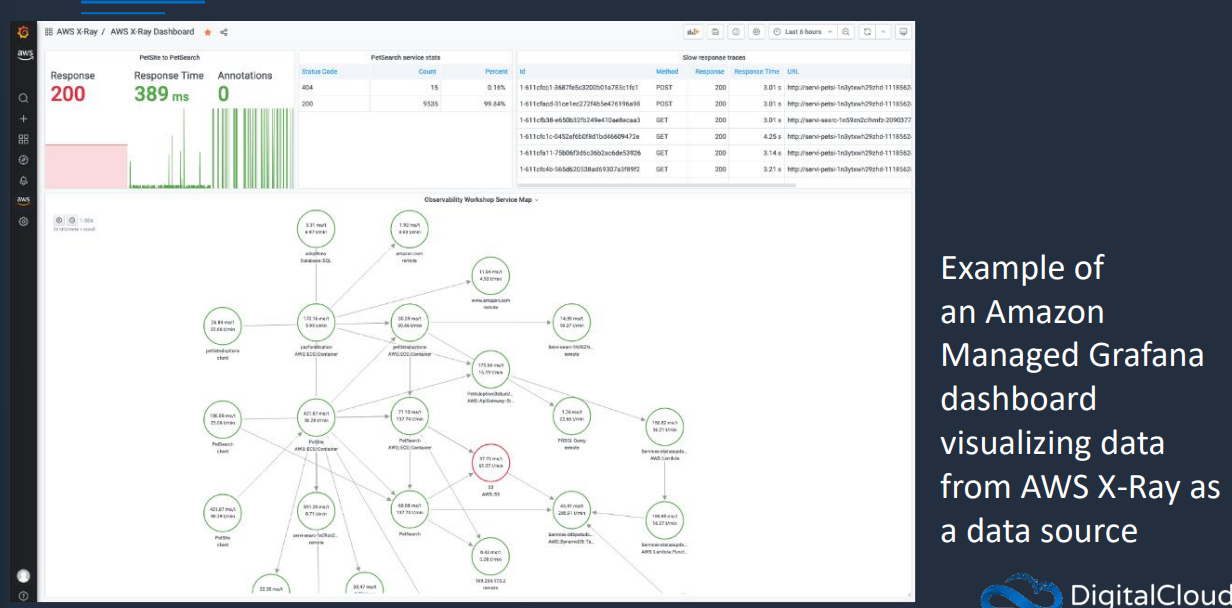
Task: Click the Create plus icon in sidebar
Action: [x=23, y=118]
